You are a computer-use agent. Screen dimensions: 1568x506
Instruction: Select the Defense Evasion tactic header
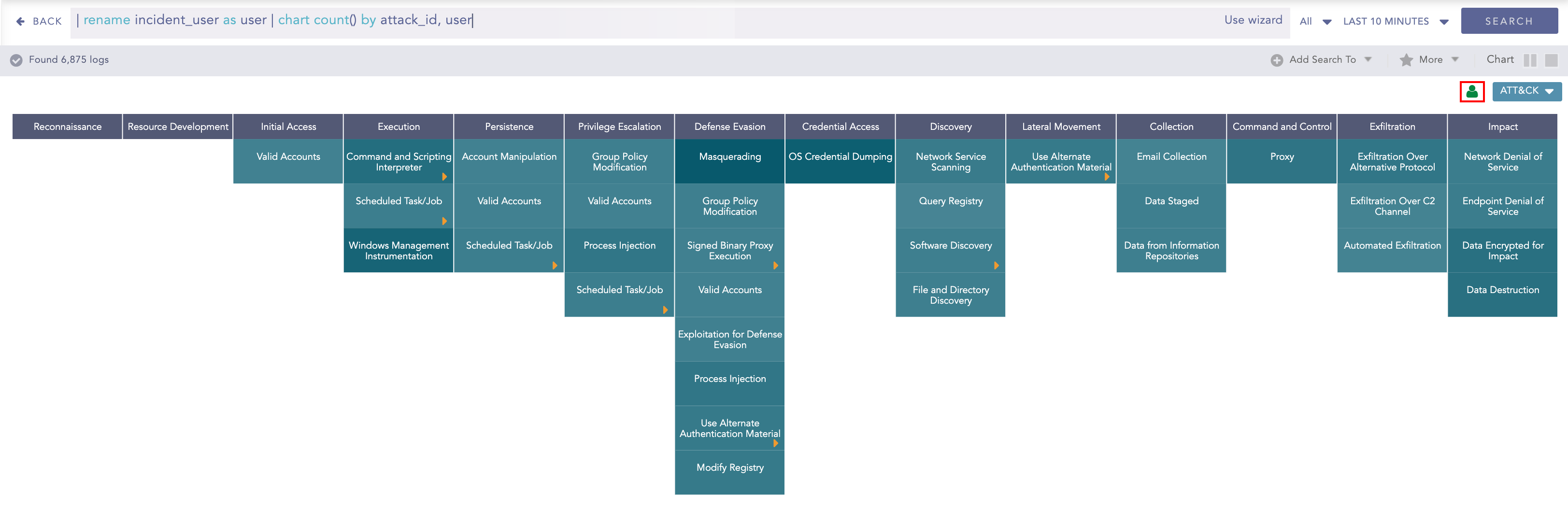point(729,126)
